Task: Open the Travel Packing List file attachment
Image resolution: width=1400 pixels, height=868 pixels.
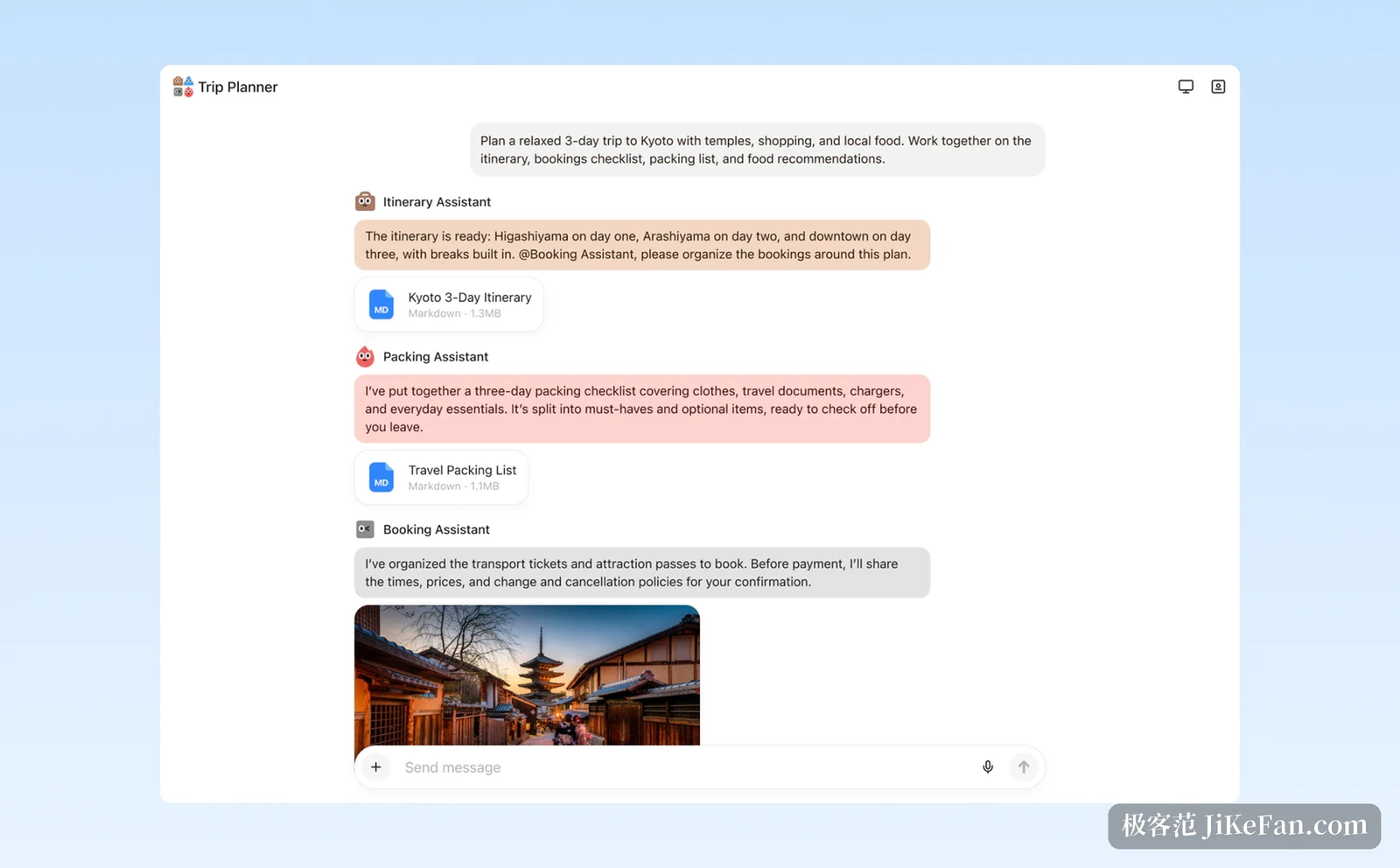Action: tap(441, 477)
